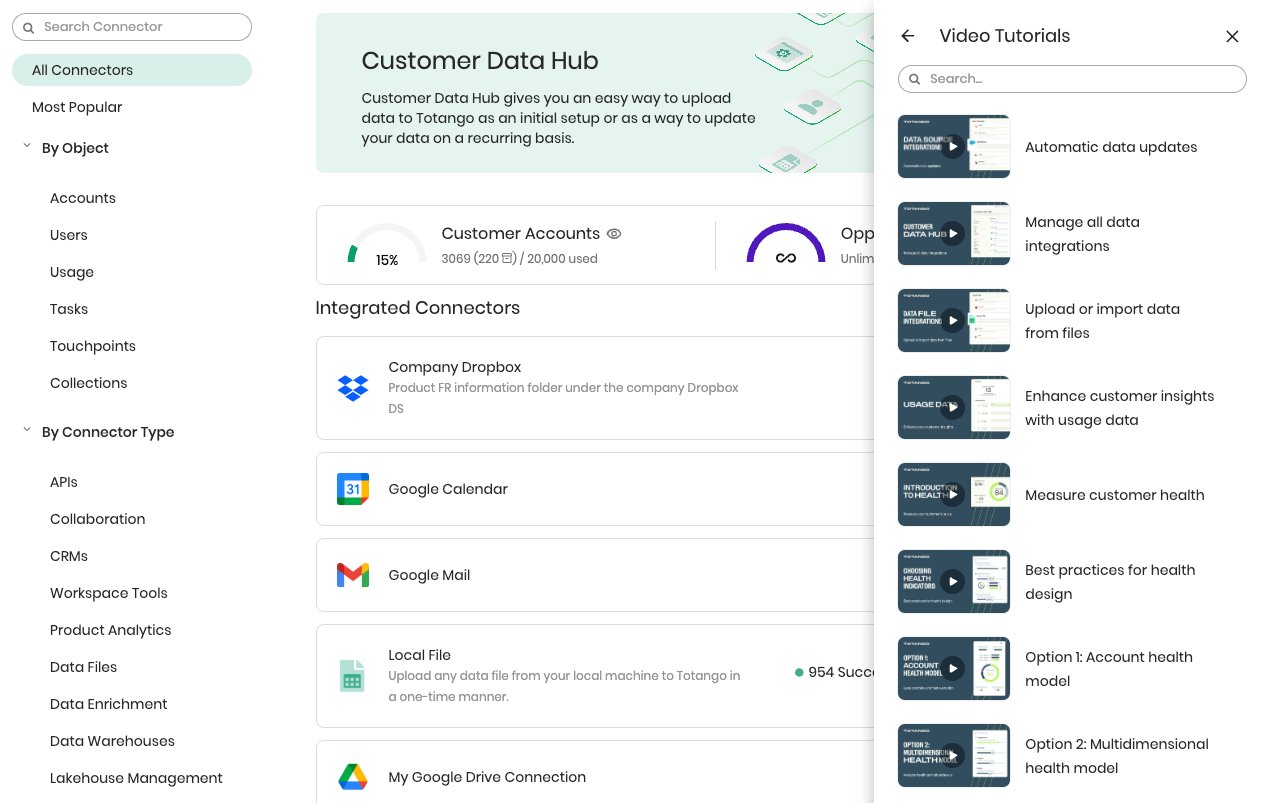Click the unlimited infinity gauge

point(786,245)
